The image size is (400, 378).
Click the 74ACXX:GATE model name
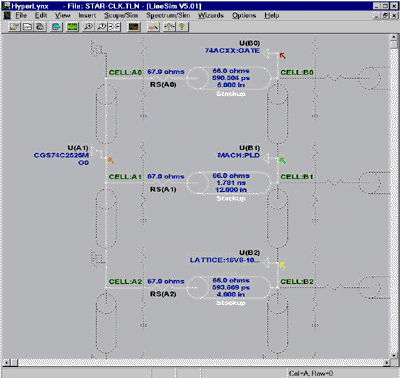232,51
